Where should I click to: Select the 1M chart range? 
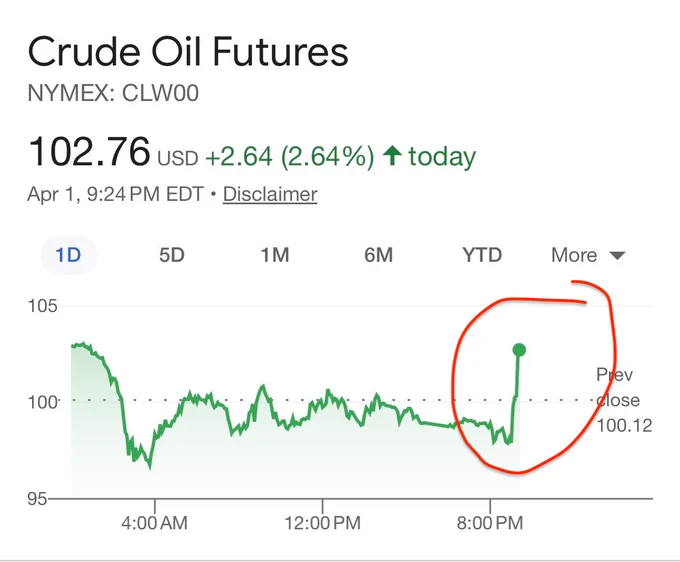coord(275,255)
